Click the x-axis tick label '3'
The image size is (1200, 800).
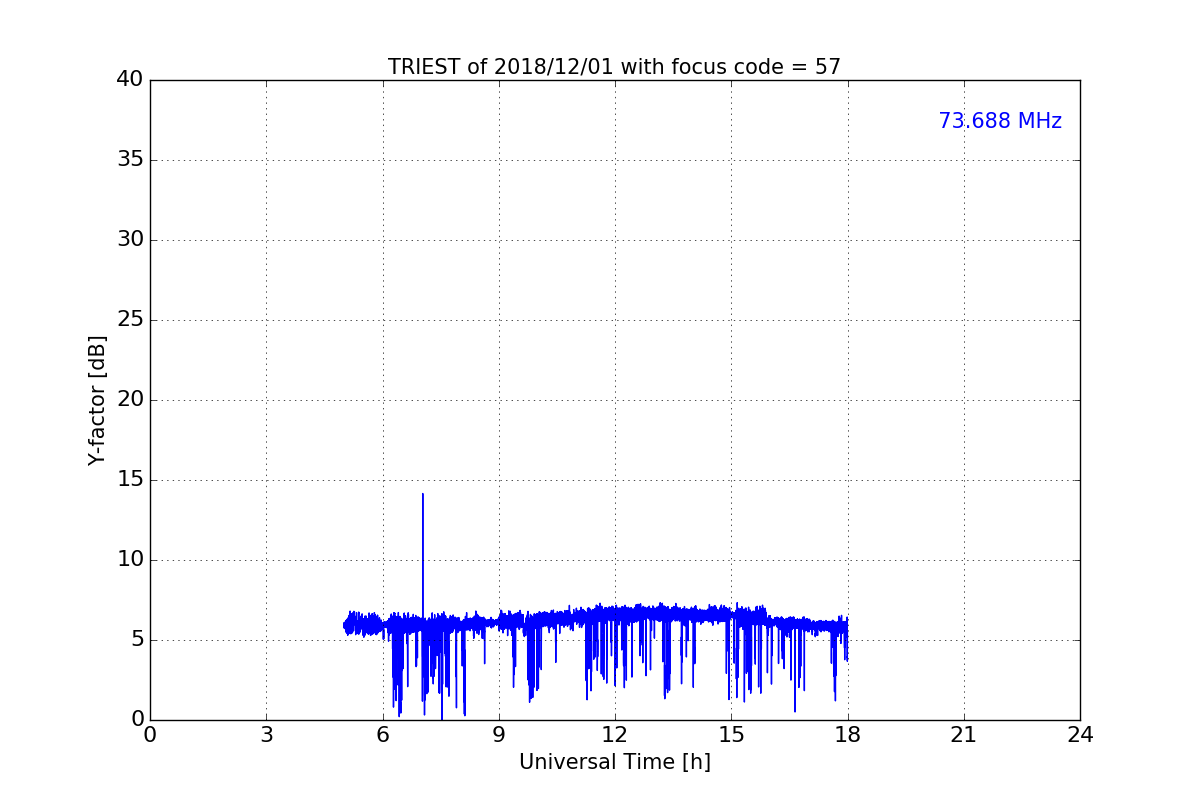tap(266, 735)
